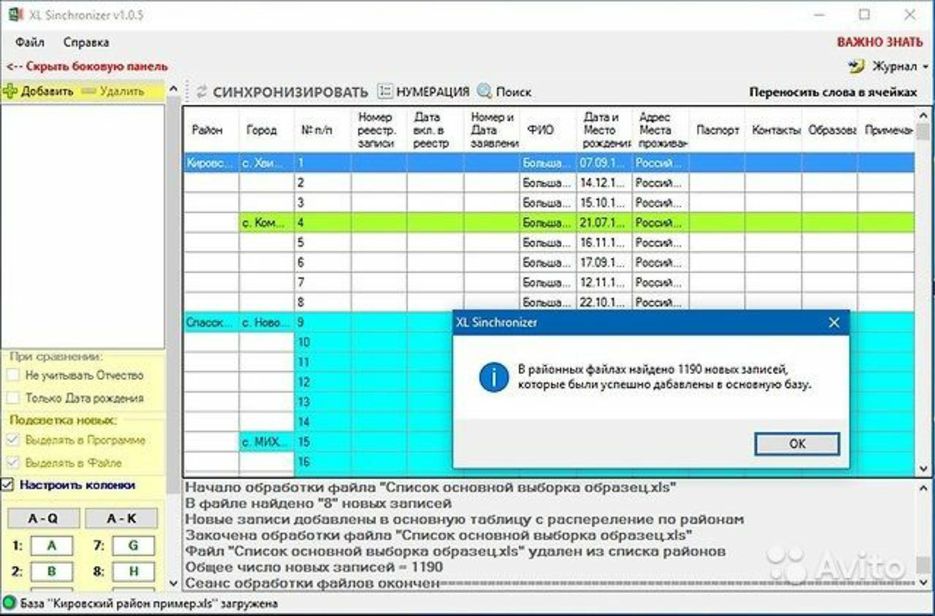Click the Журнал journal icon
935x616 pixels.
(856, 66)
